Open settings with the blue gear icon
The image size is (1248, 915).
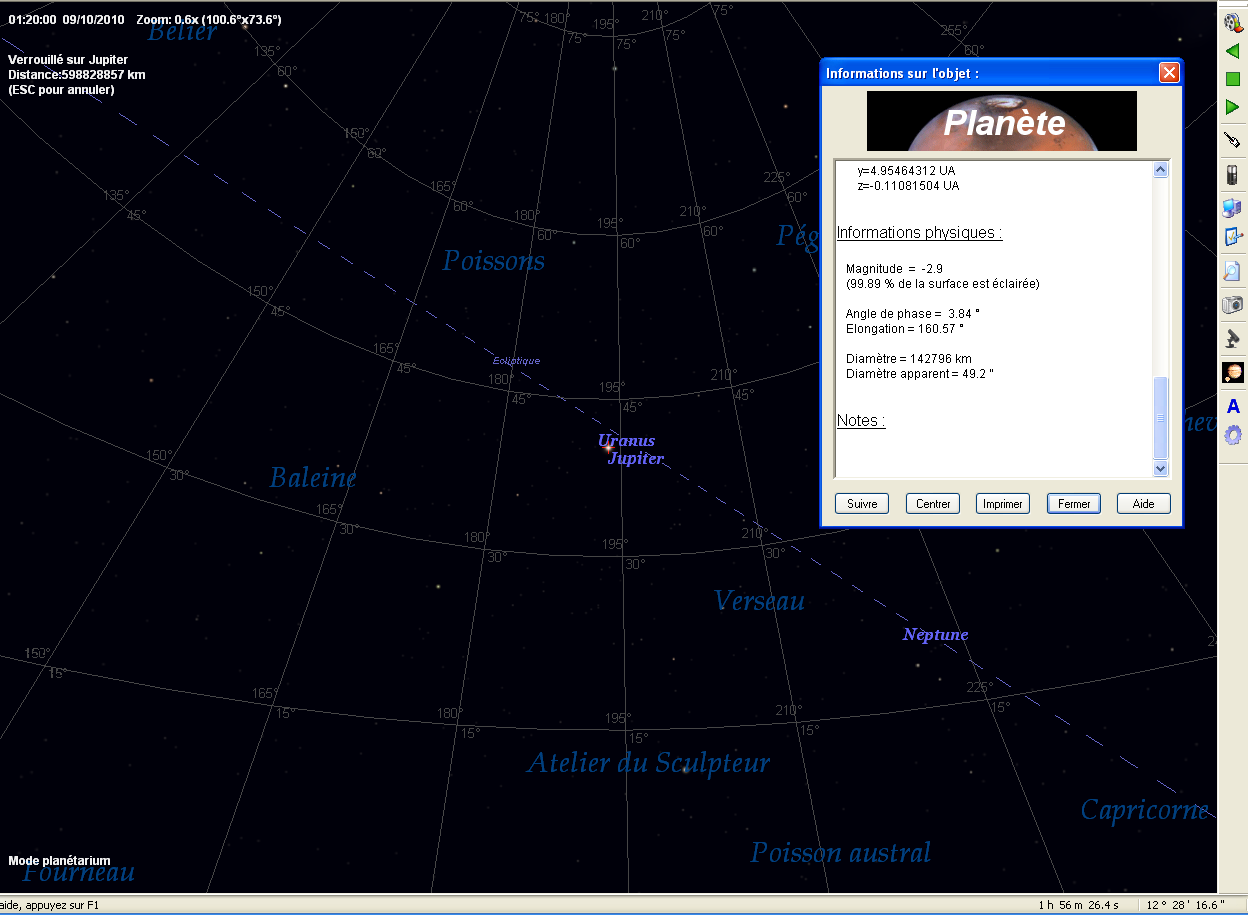pyautogui.click(x=1232, y=435)
